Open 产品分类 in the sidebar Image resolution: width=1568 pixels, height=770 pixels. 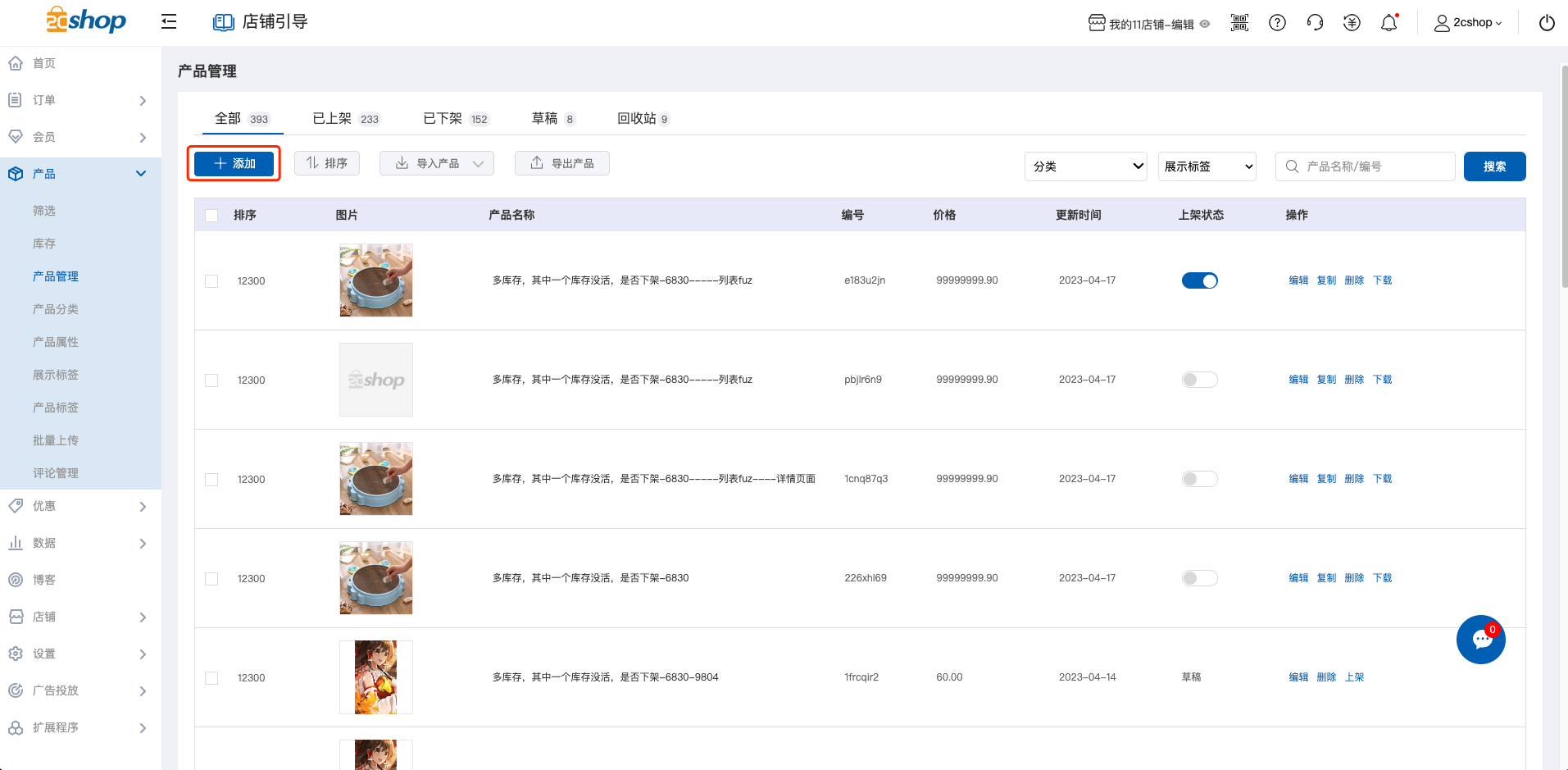point(56,309)
